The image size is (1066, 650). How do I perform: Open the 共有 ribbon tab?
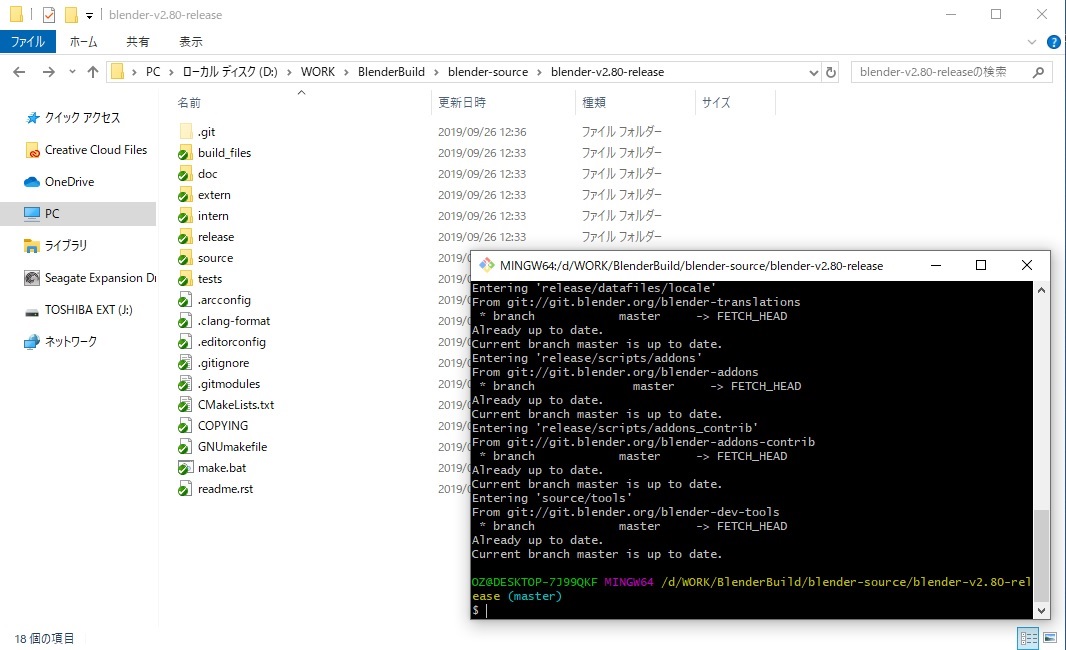pyautogui.click(x=137, y=41)
